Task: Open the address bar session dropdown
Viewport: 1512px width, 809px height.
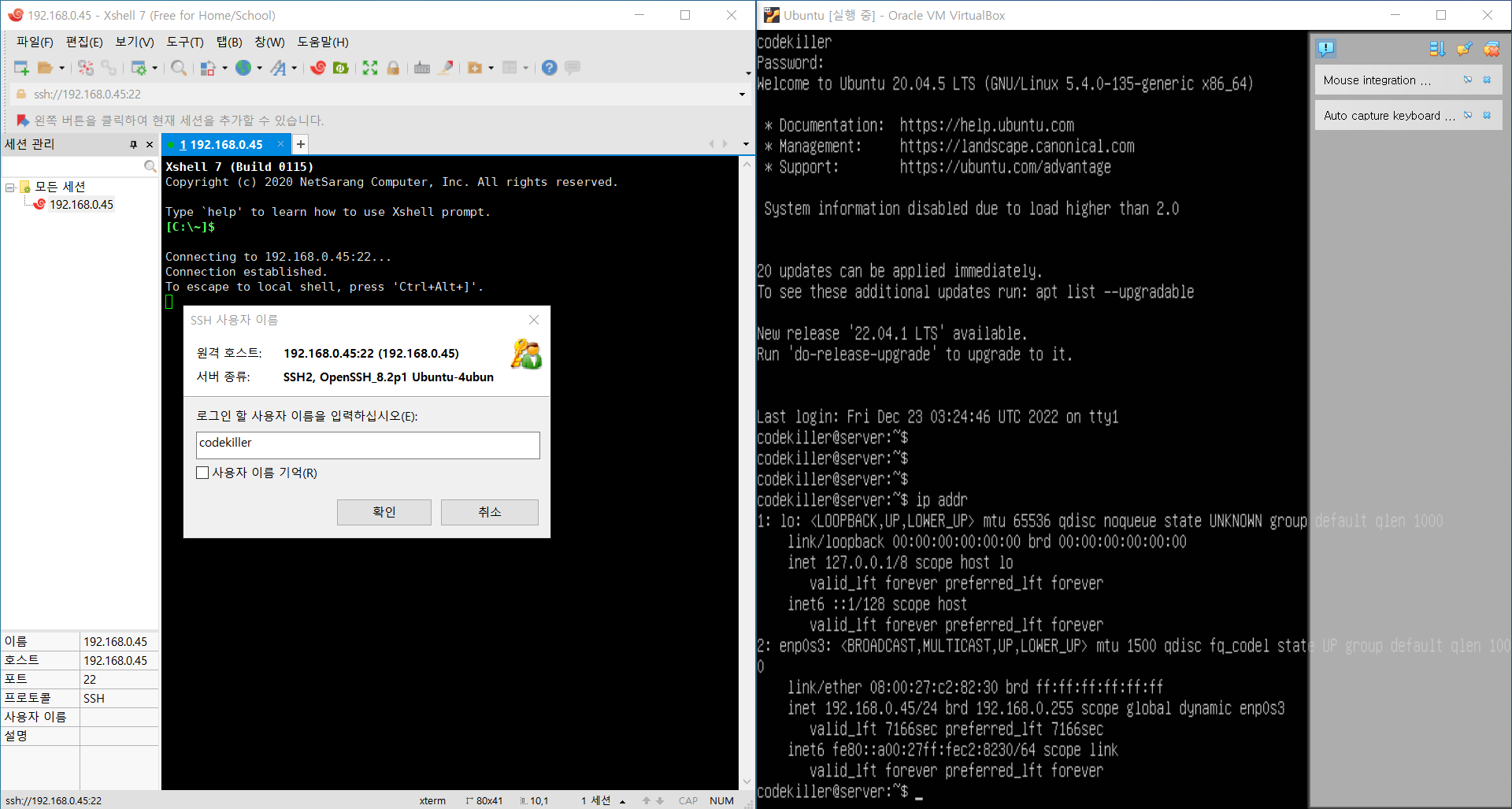Action: pos(741,94)
